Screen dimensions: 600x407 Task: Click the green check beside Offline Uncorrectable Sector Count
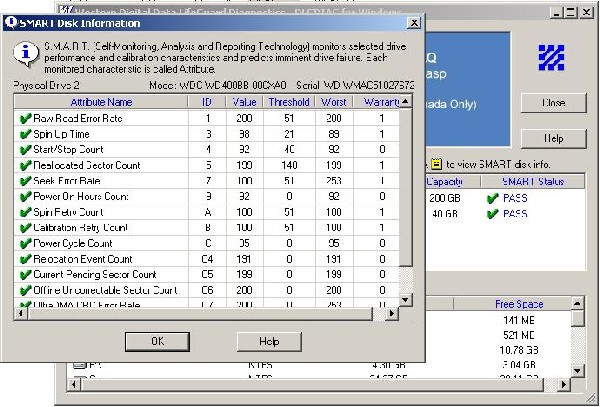[x=25, y=290]
